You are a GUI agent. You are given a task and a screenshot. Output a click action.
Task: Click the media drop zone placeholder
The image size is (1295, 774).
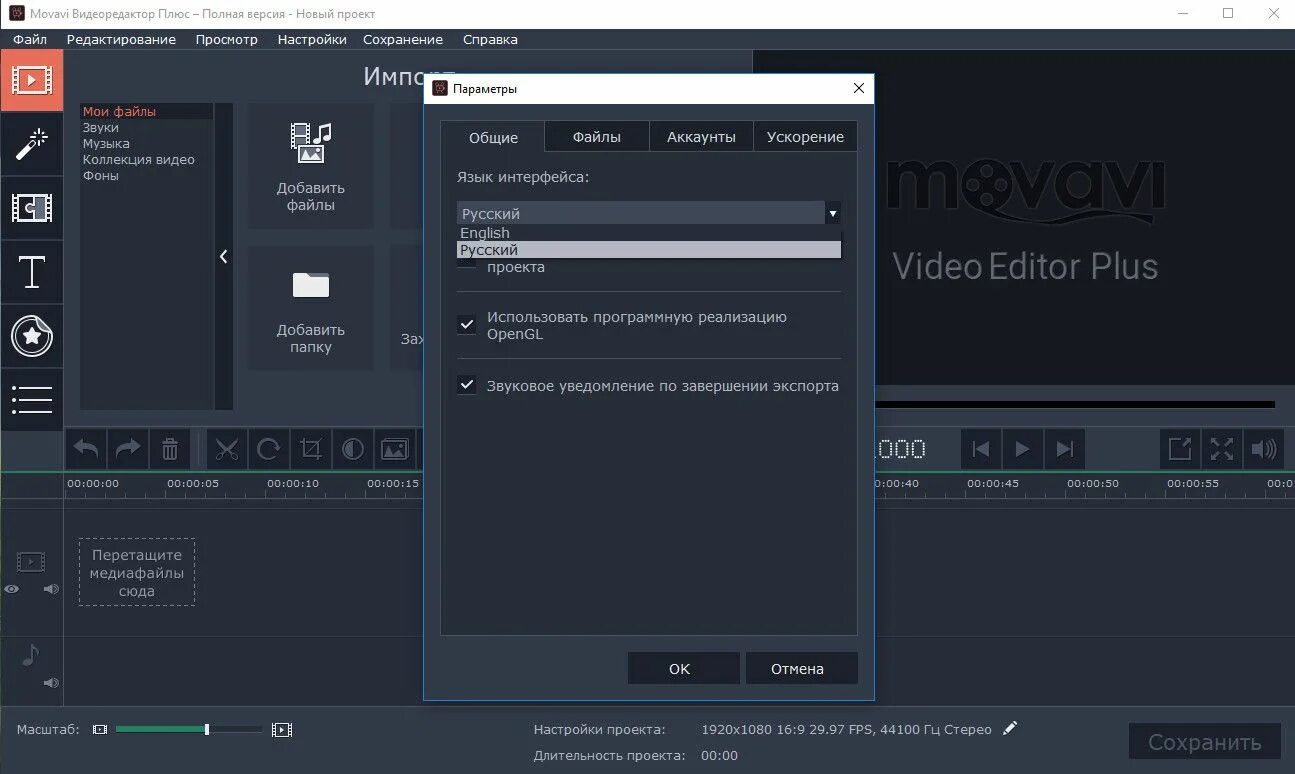pyautogui.click(x=137, y=573)
